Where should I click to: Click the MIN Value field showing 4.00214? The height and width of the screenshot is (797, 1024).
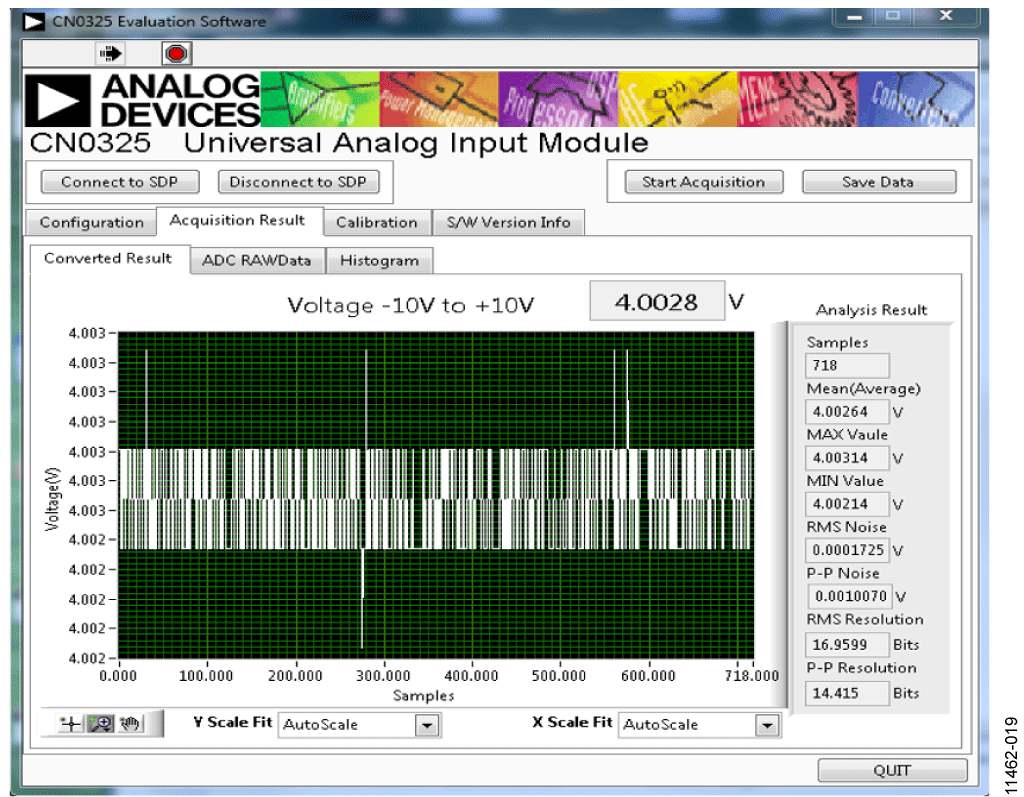(847, 504)
